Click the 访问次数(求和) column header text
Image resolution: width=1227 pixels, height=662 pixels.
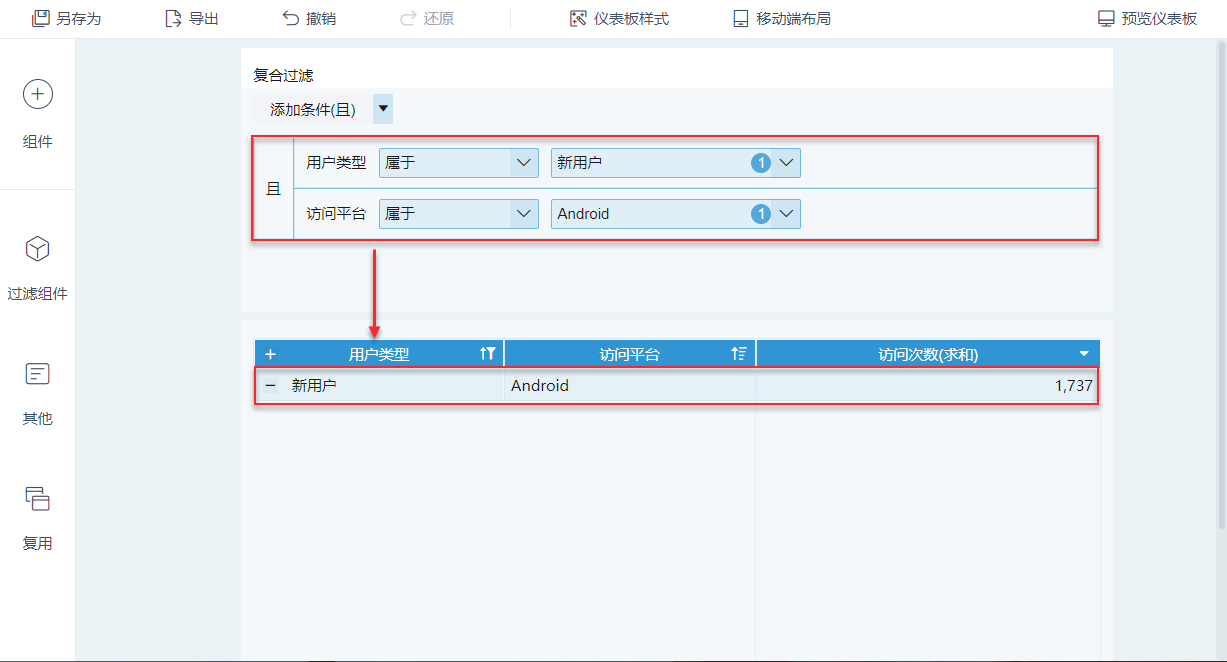point(928,354)
